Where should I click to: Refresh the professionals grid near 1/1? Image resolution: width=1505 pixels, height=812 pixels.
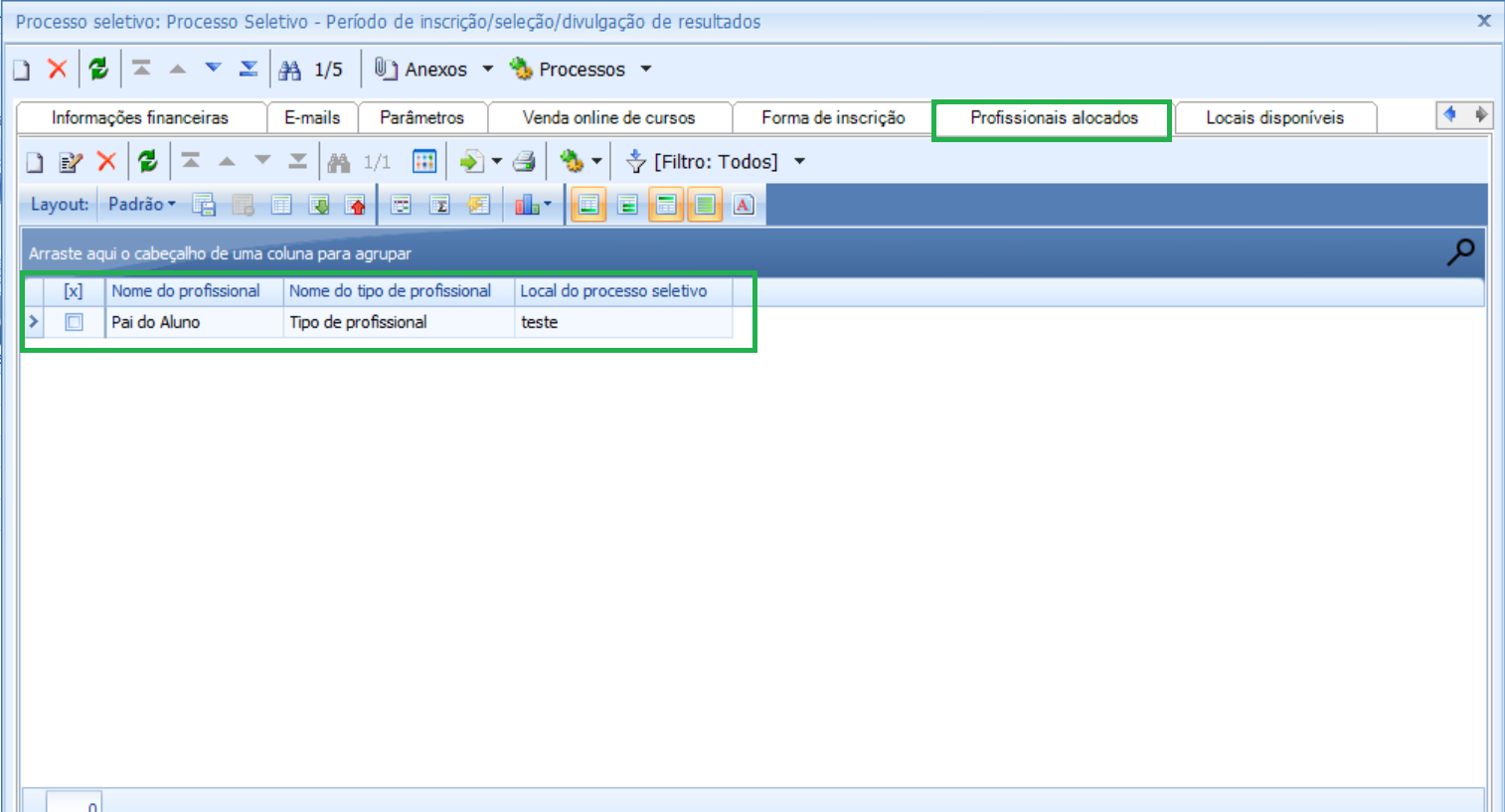tap(148, 161)
